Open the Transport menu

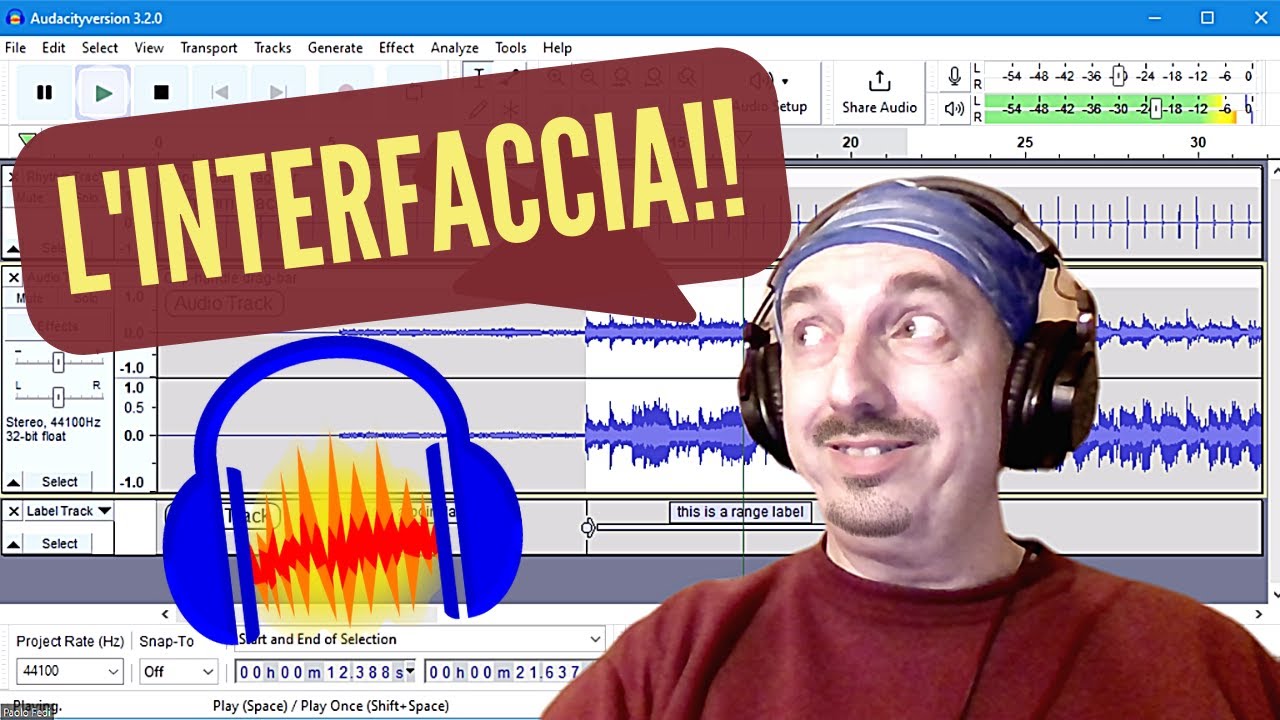(x=209, y=47)
